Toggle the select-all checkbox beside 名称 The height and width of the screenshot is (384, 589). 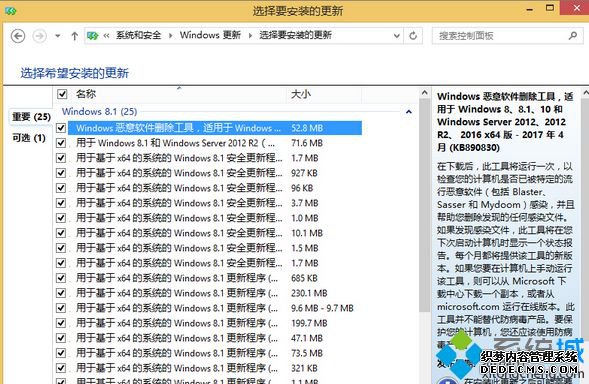click(62, 94)
